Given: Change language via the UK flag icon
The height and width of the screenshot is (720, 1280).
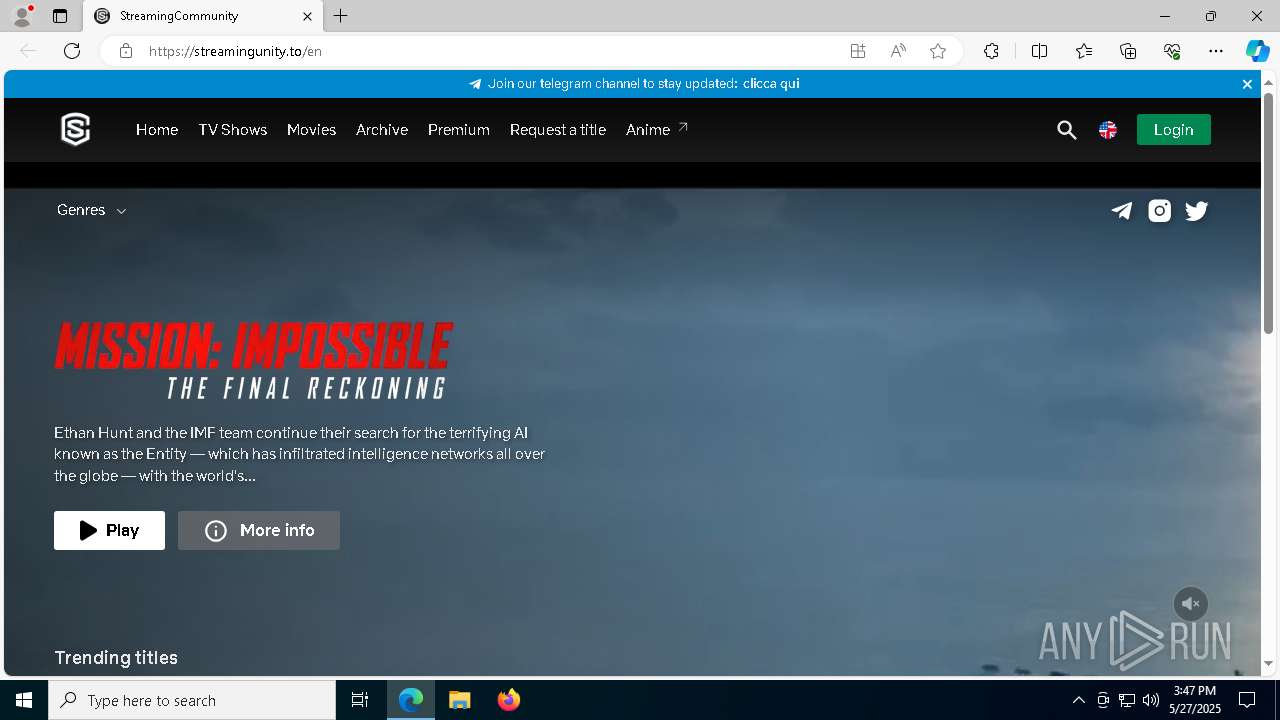Looking at the screenshot, I should click(x=1108, y=130).
